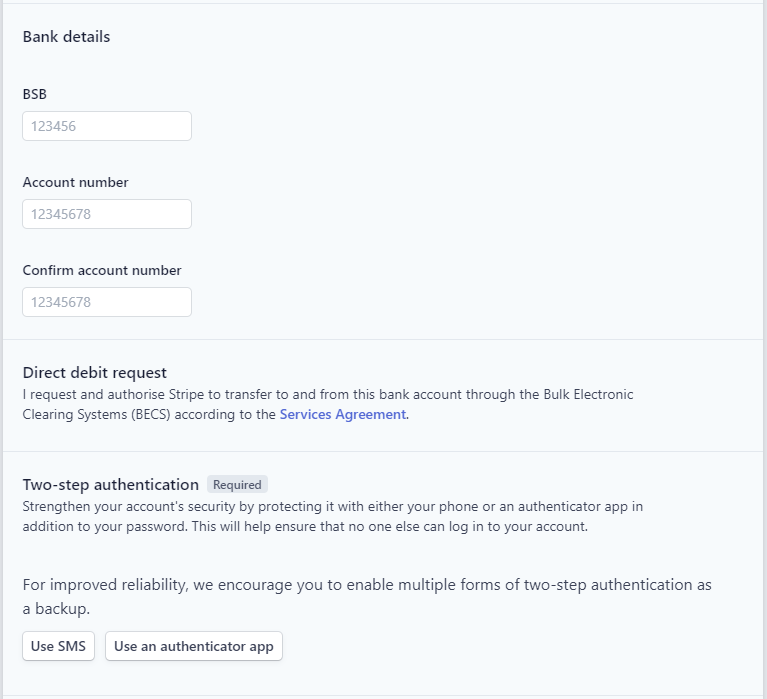Click the 'I request and authorise Stripe' sentence

328,404
